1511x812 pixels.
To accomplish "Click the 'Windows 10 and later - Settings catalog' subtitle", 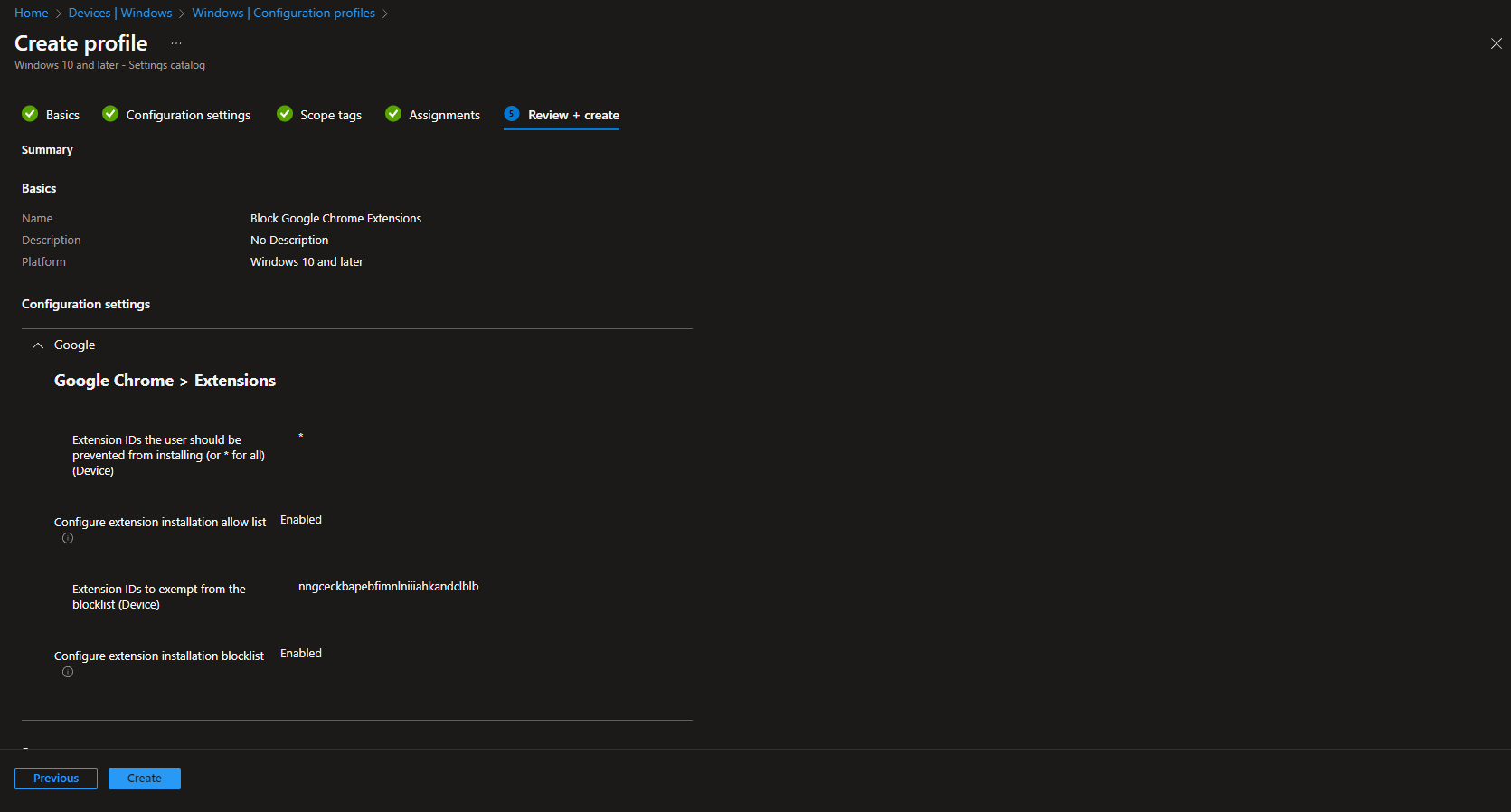I will [109, 65].
